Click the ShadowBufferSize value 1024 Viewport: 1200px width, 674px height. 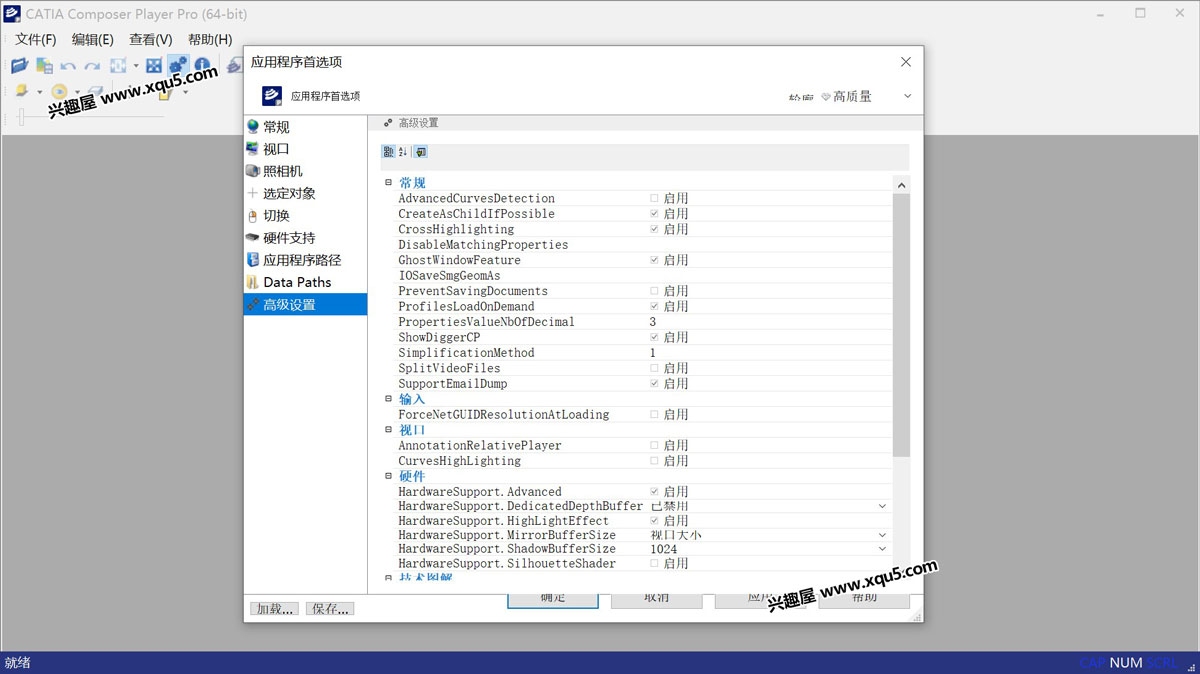point(663,549)
